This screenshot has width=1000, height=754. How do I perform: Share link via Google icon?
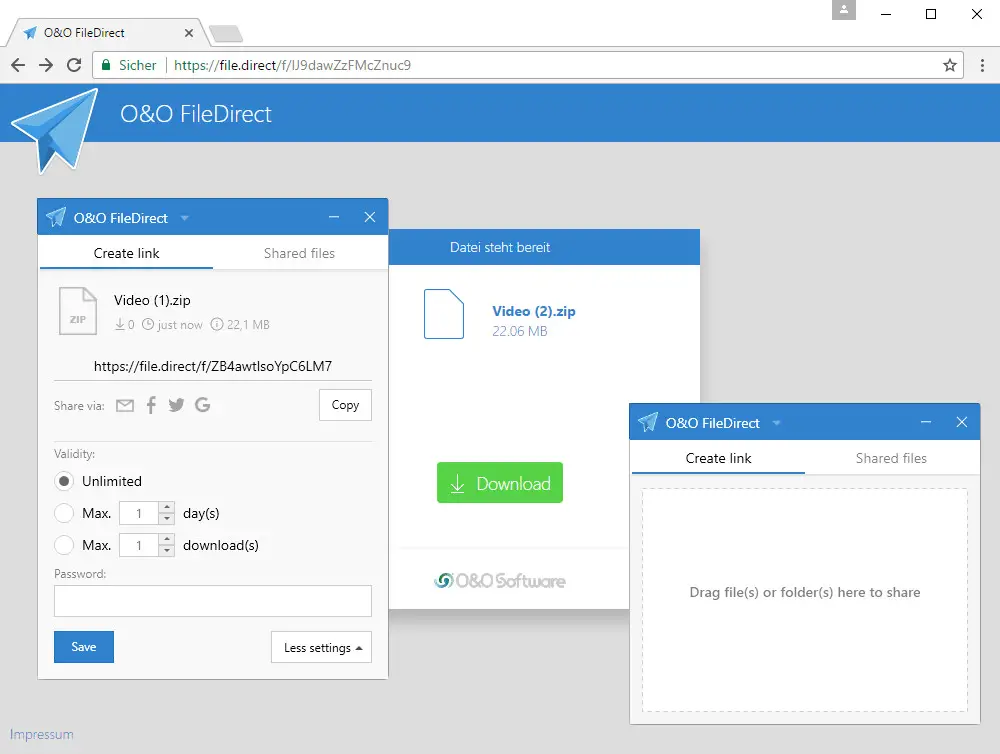tap(203, 405)
